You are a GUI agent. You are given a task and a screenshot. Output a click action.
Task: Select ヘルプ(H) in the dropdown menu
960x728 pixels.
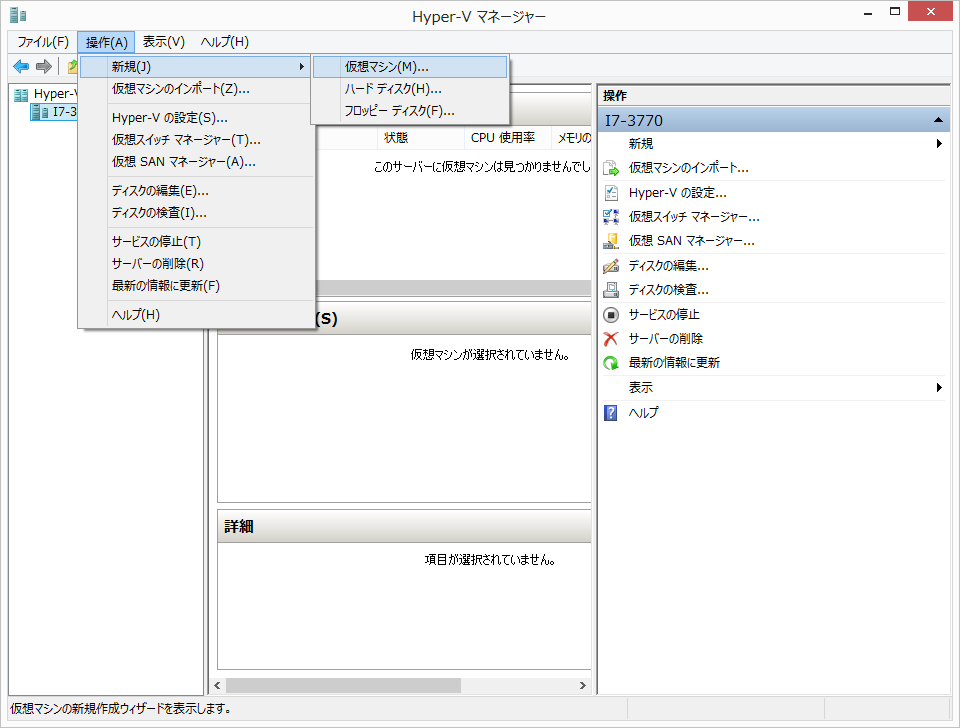[195, 315]
